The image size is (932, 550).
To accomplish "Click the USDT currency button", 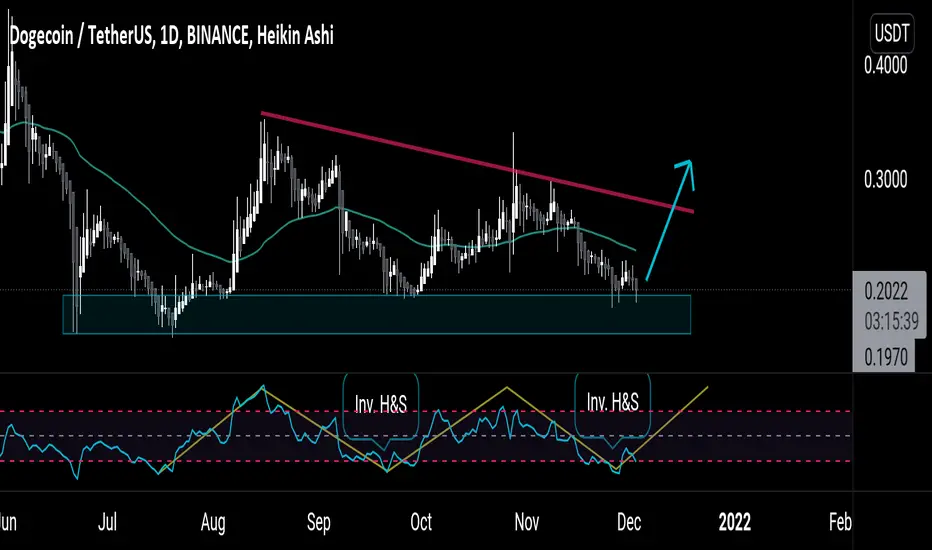I will pyautogui.click(x=891, y=33).
